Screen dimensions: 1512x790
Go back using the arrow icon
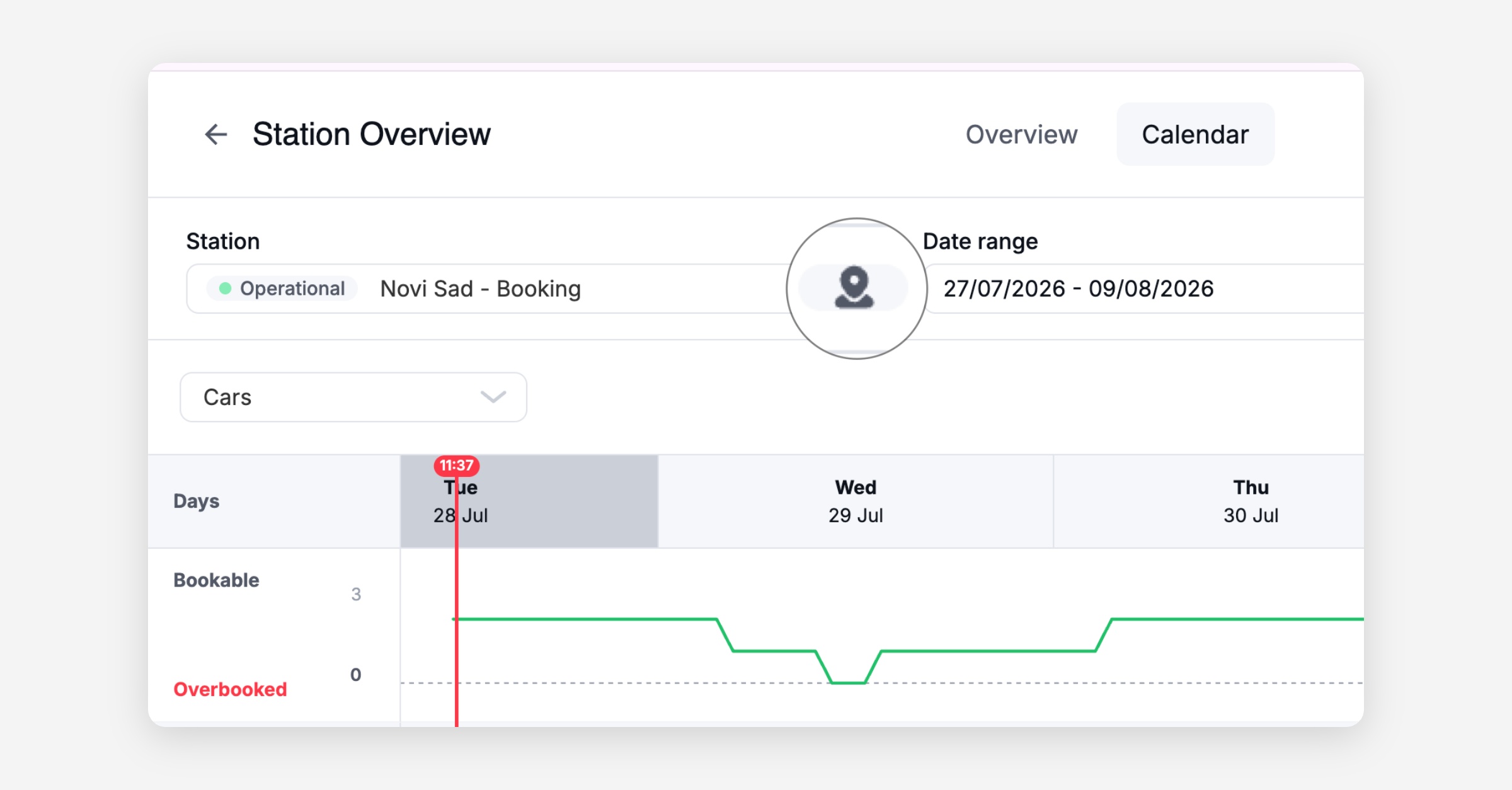point(215,134)
